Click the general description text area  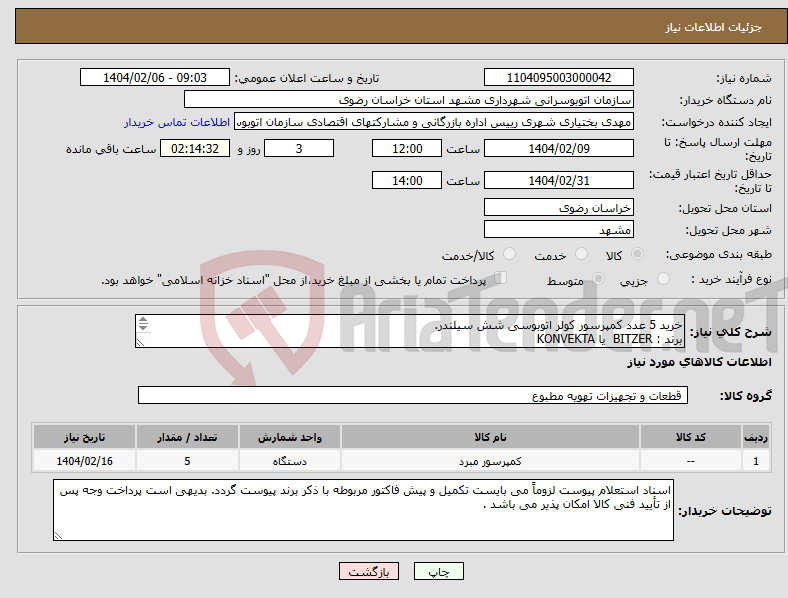pyautogui.click(x=410, y=331)
